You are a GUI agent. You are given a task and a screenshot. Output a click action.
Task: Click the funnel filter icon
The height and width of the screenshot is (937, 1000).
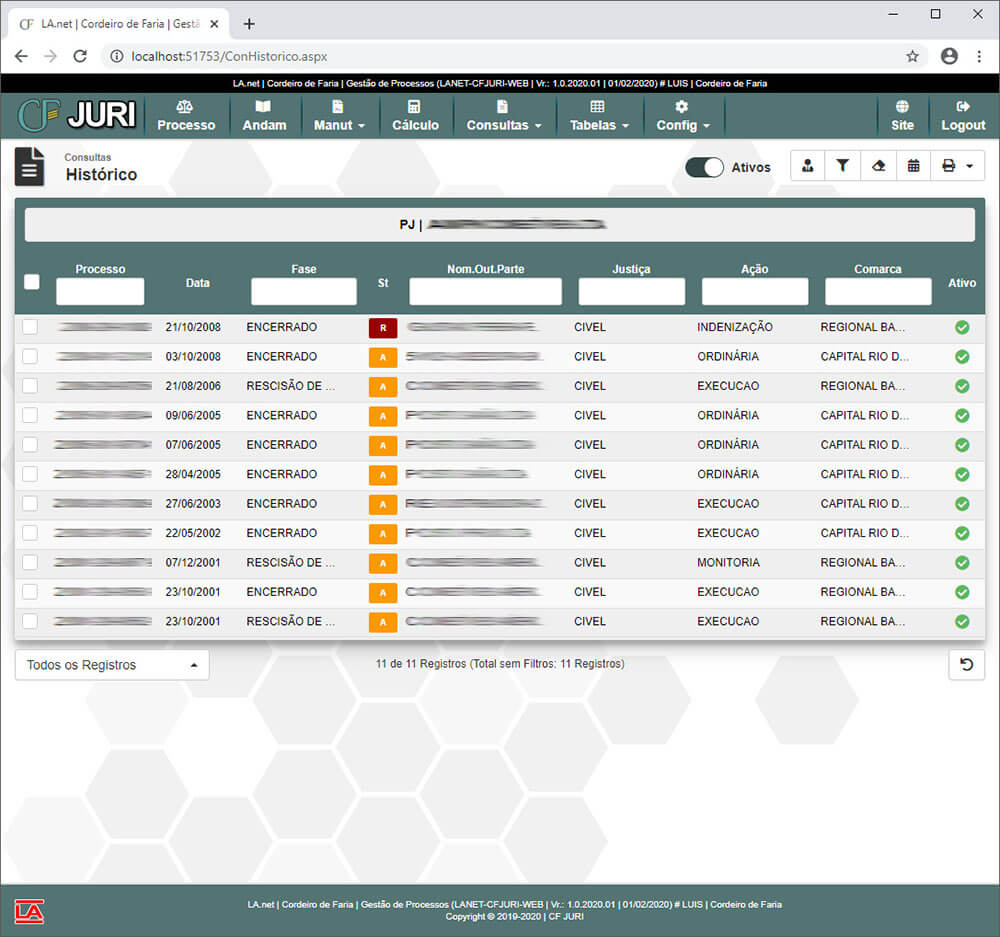(842, 166)
